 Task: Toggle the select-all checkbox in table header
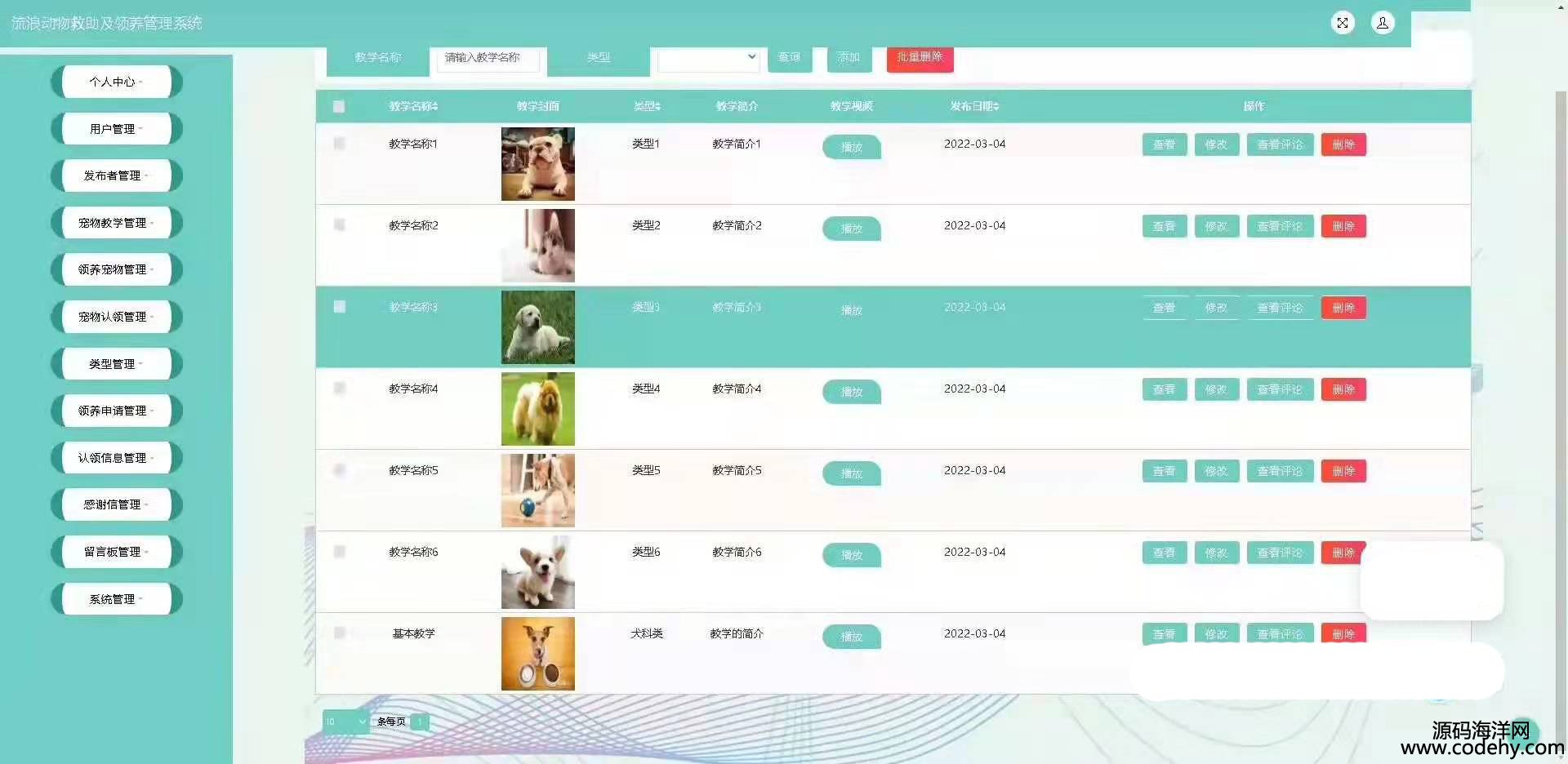pos(339,106)
